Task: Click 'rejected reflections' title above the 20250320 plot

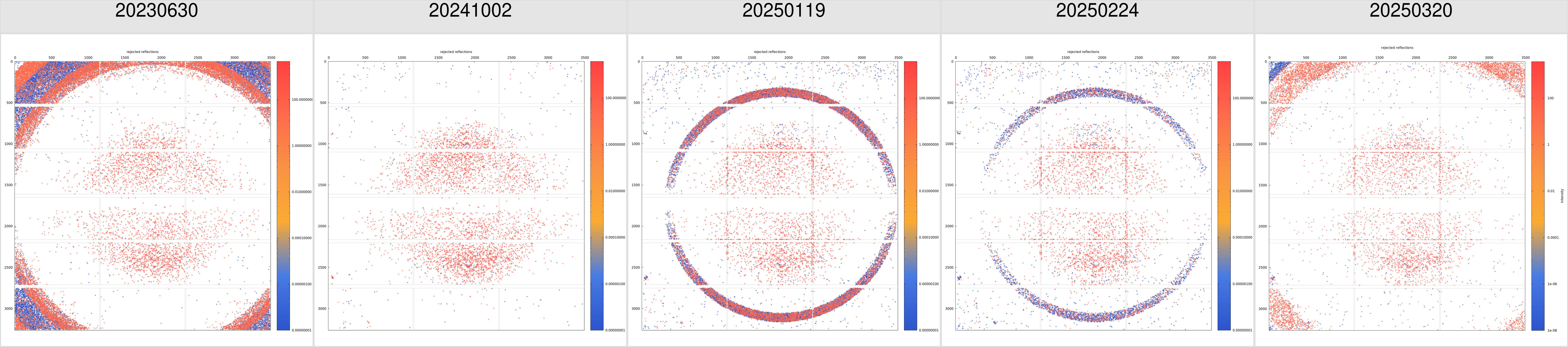Action: pyautogui.click(x=1397, y=48)
